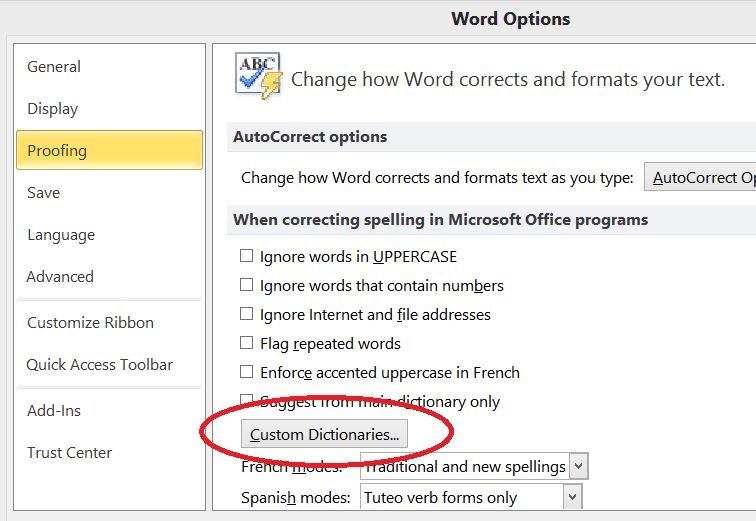Select the Proofing category in sidebar
The image size is (756, 521).
(108, 151)
